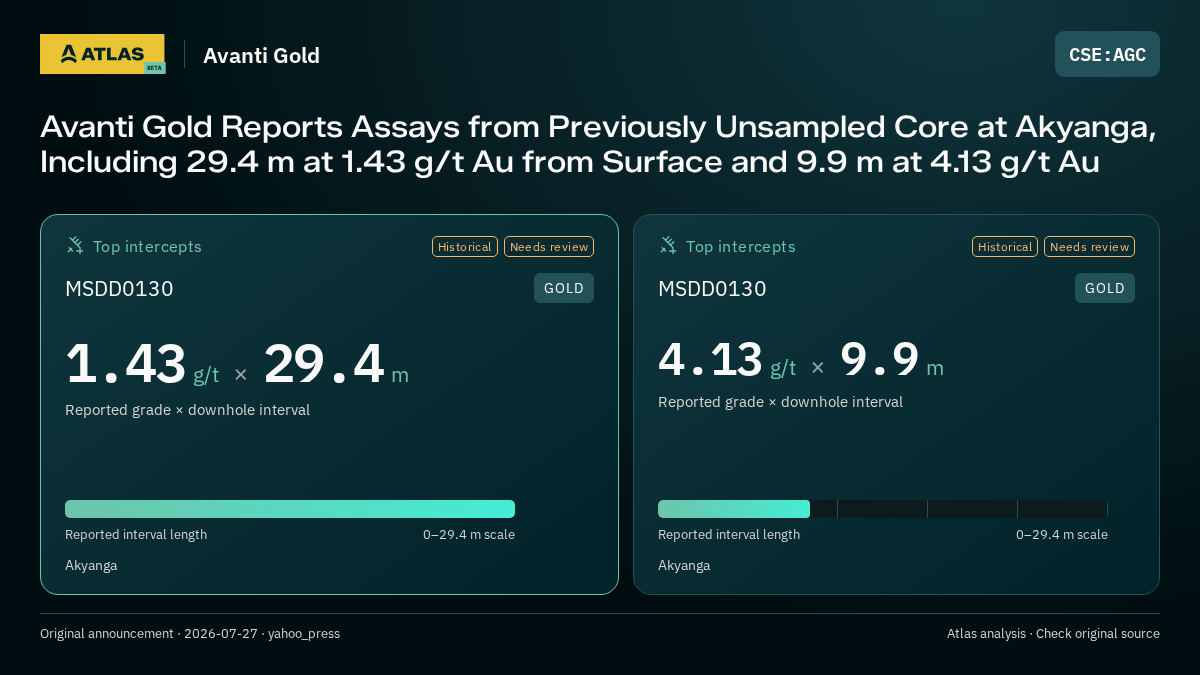Click Historical tag in the 4.13 g/t card
The width and height of the screenshot is (1200, 675).
(x=1005, y=247)
